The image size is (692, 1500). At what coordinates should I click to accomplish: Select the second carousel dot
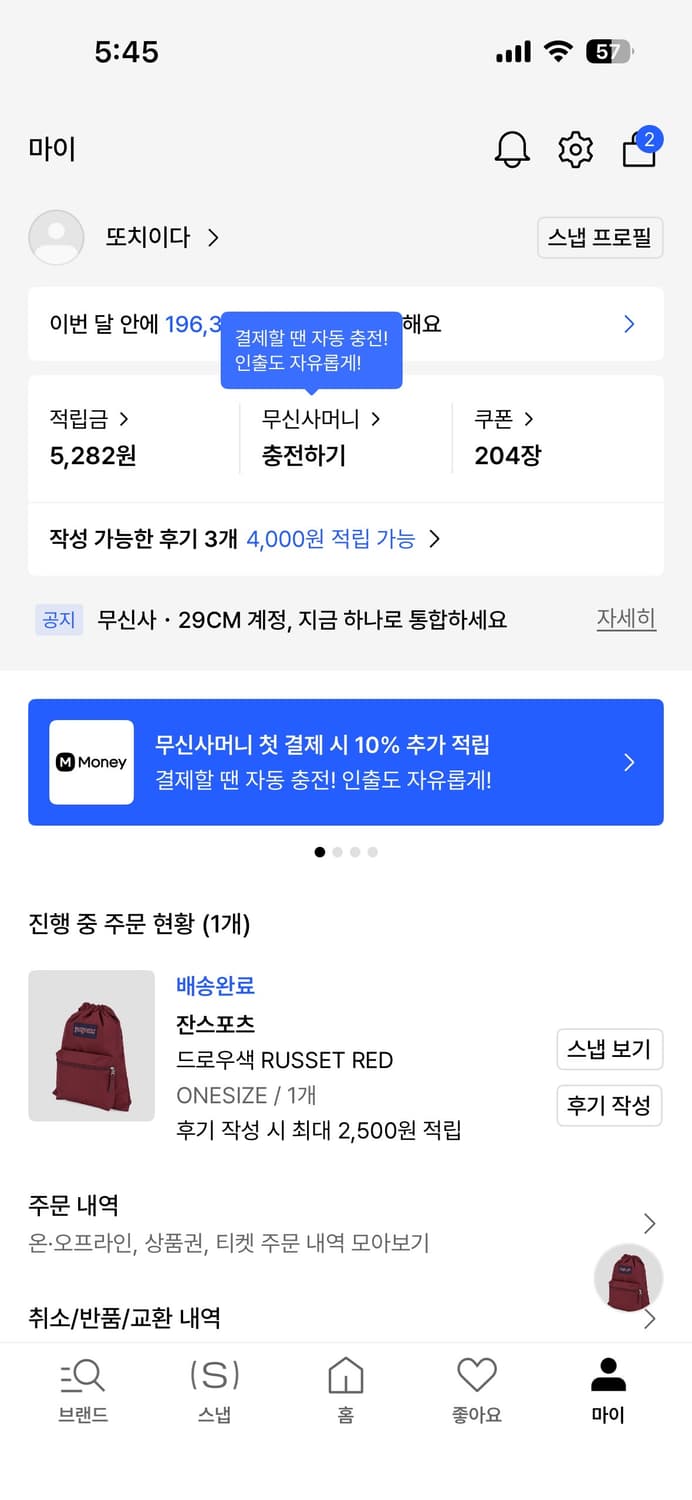337,852
